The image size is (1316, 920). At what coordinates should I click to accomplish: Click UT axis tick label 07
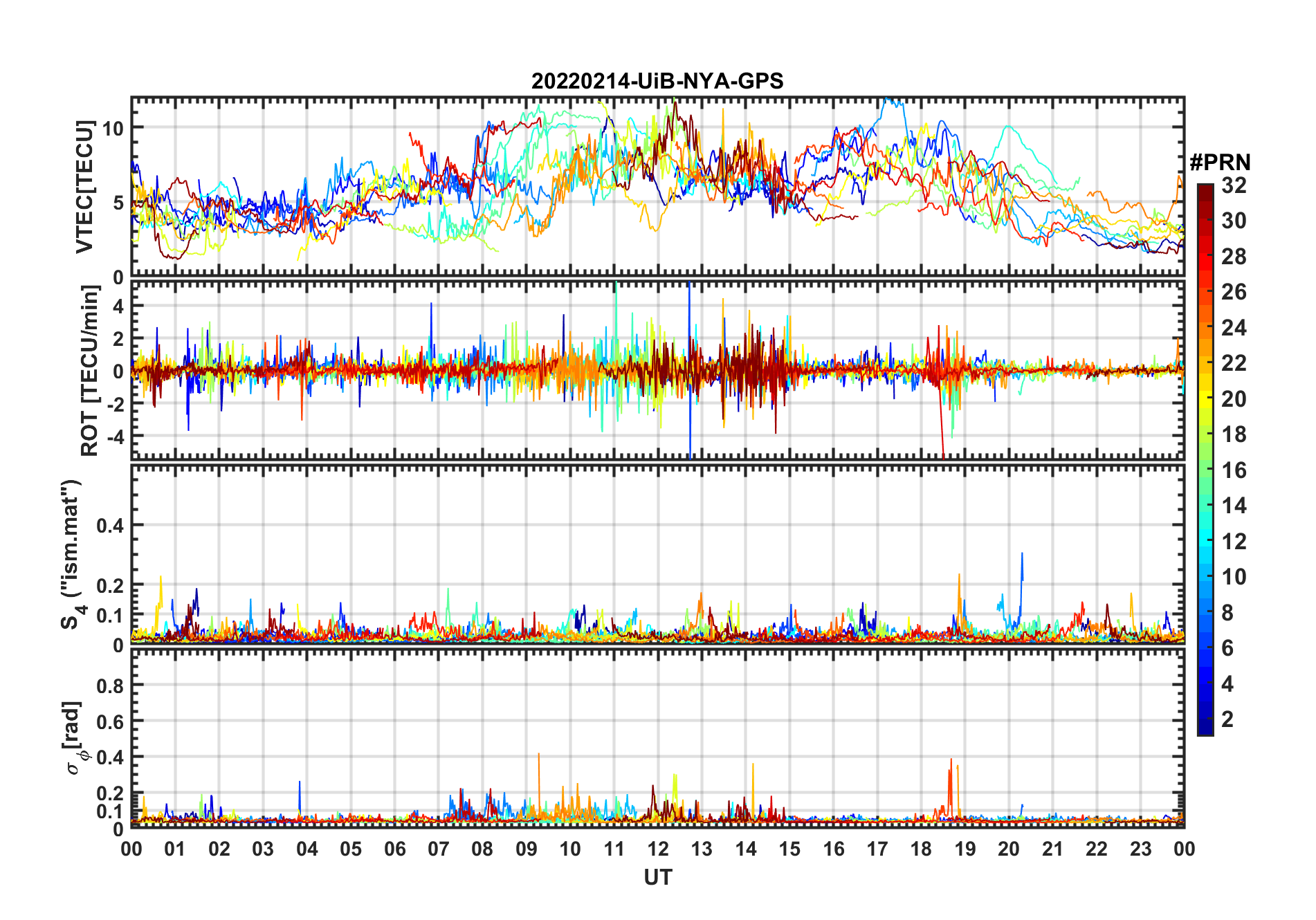[x=439, y=849]
